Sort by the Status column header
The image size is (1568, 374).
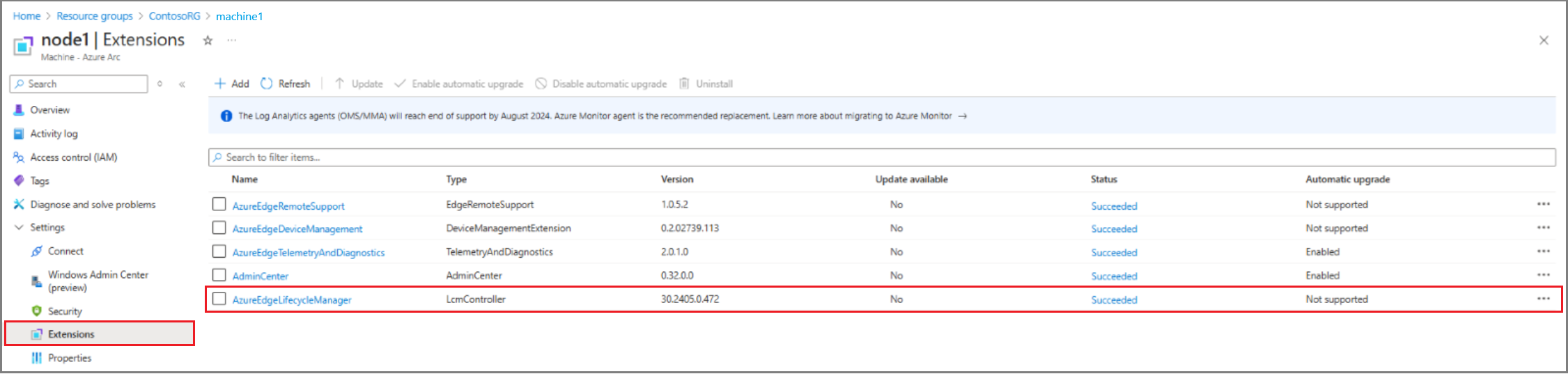pos(1104,179)
